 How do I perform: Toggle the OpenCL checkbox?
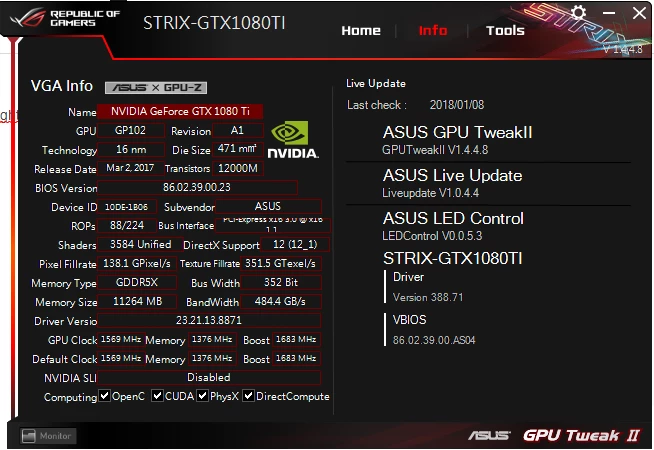tap(105, 395)
